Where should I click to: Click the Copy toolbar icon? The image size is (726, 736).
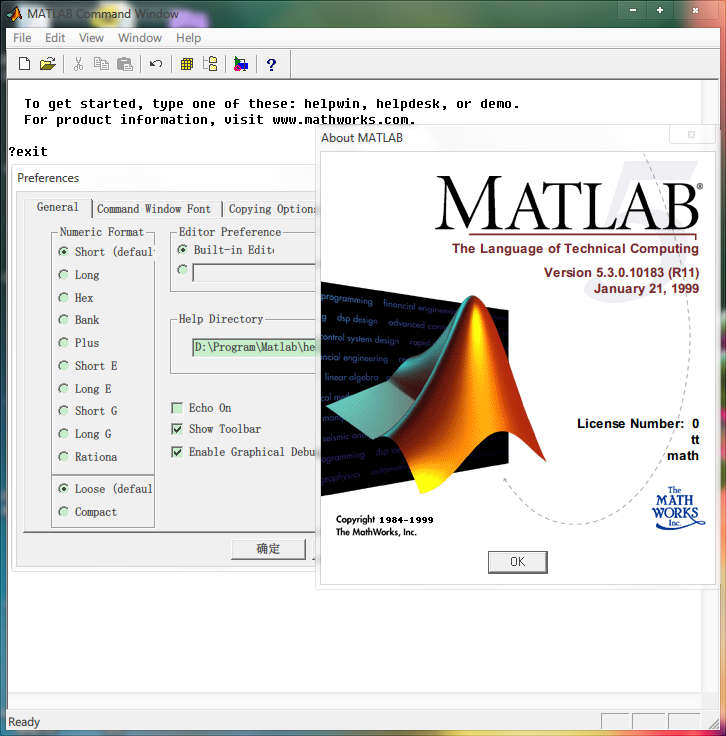101,64
